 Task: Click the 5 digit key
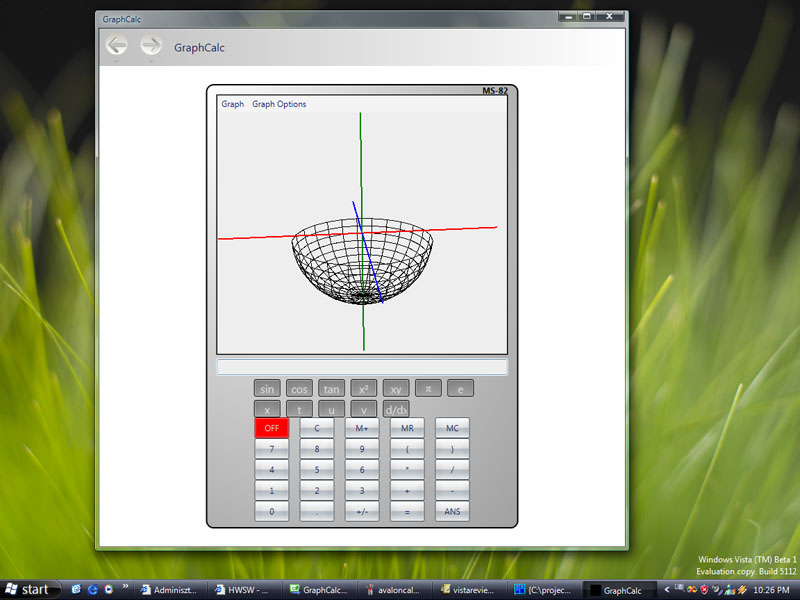[317, 470]
